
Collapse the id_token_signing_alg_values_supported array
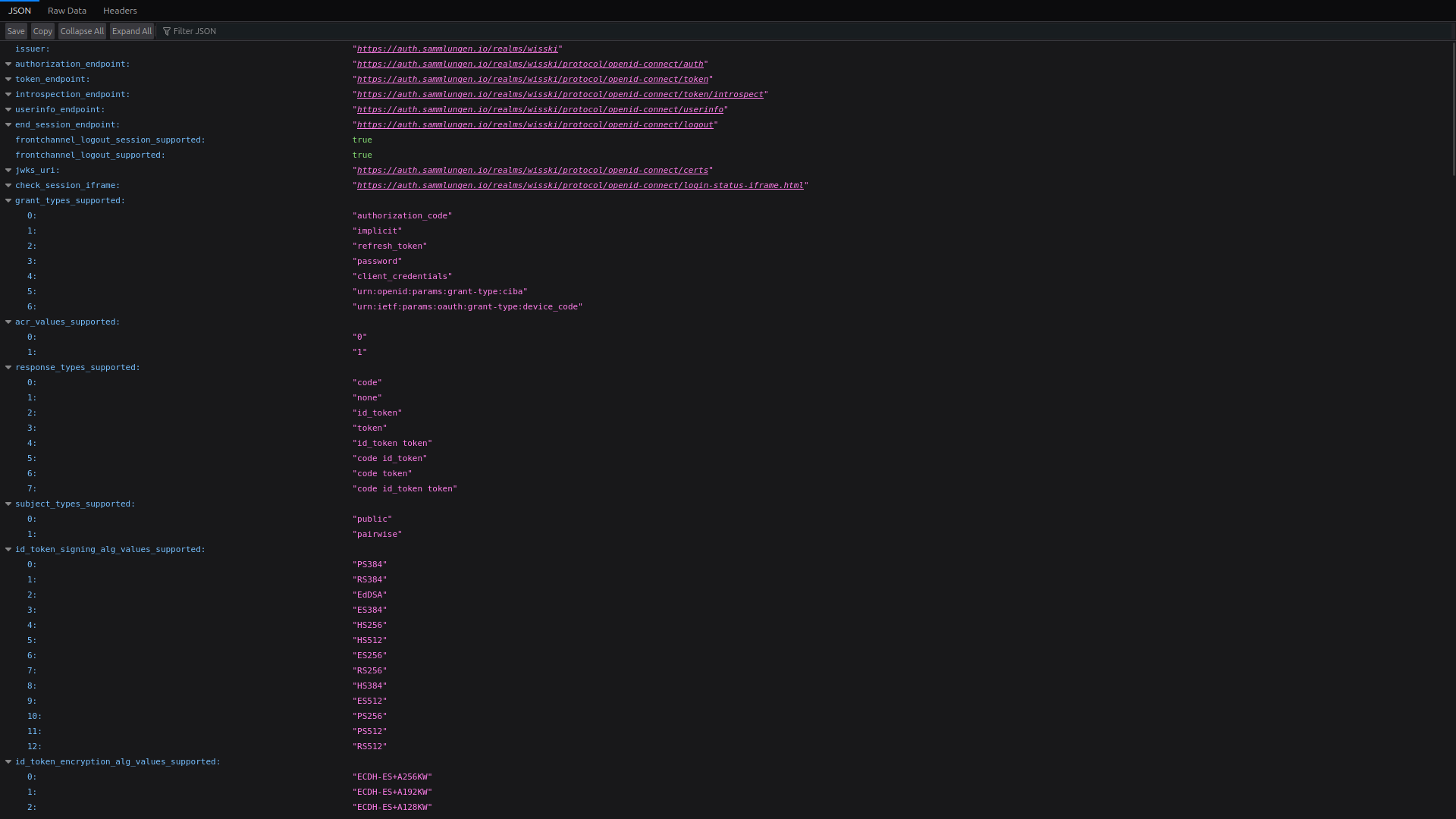tap(8, 549)
